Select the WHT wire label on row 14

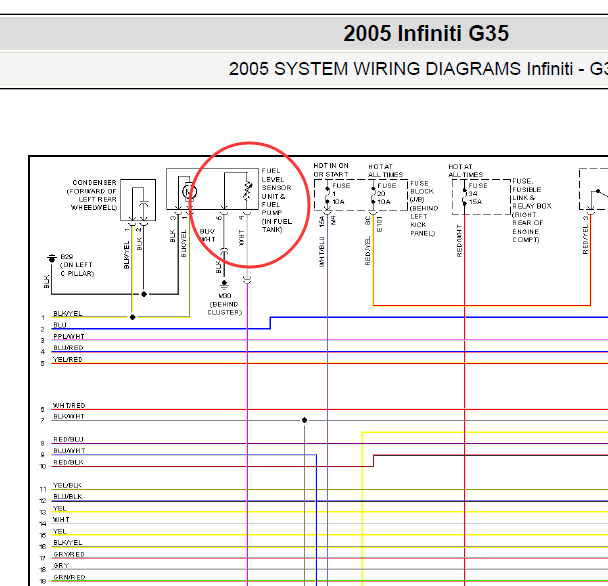pyautogui.click(x=61, y=519)
